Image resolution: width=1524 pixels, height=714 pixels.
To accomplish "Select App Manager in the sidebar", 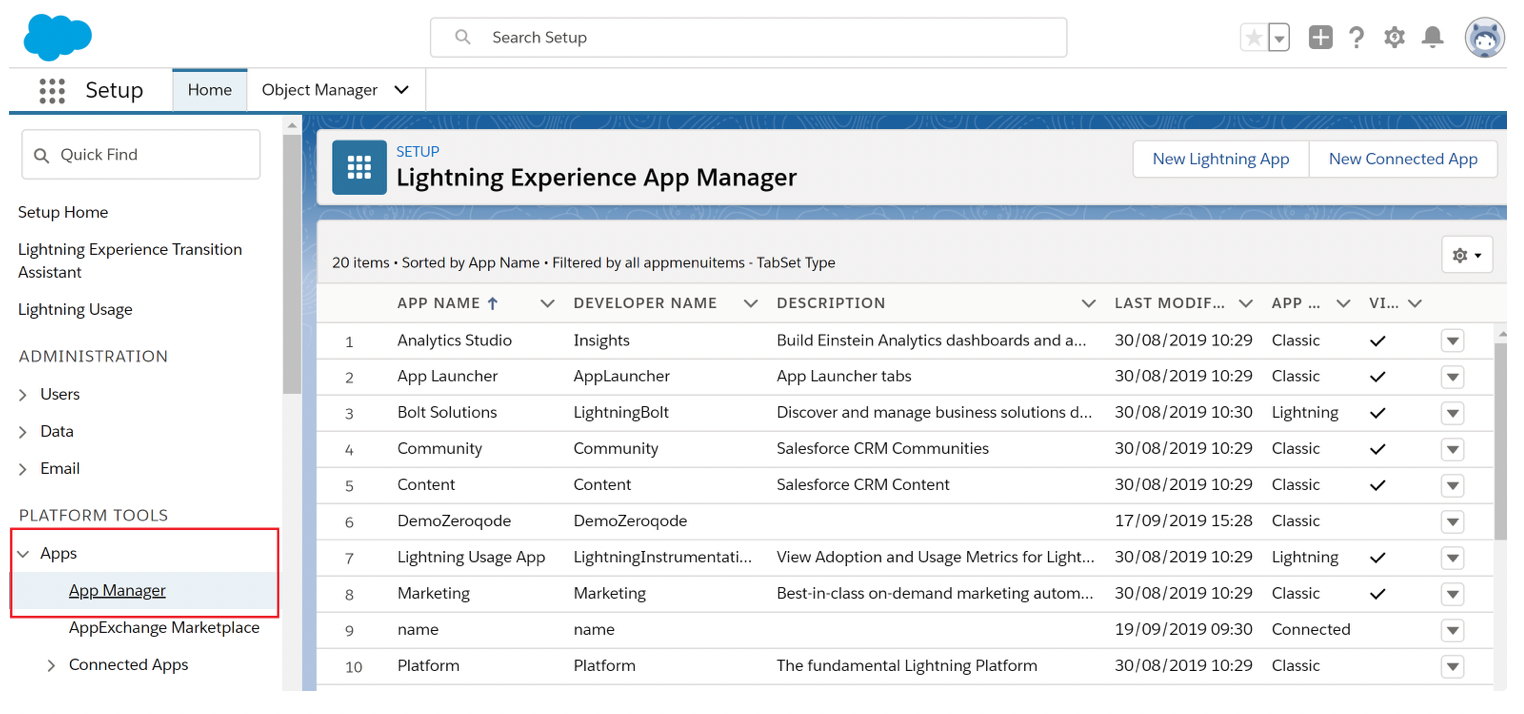I will (117, 591).
